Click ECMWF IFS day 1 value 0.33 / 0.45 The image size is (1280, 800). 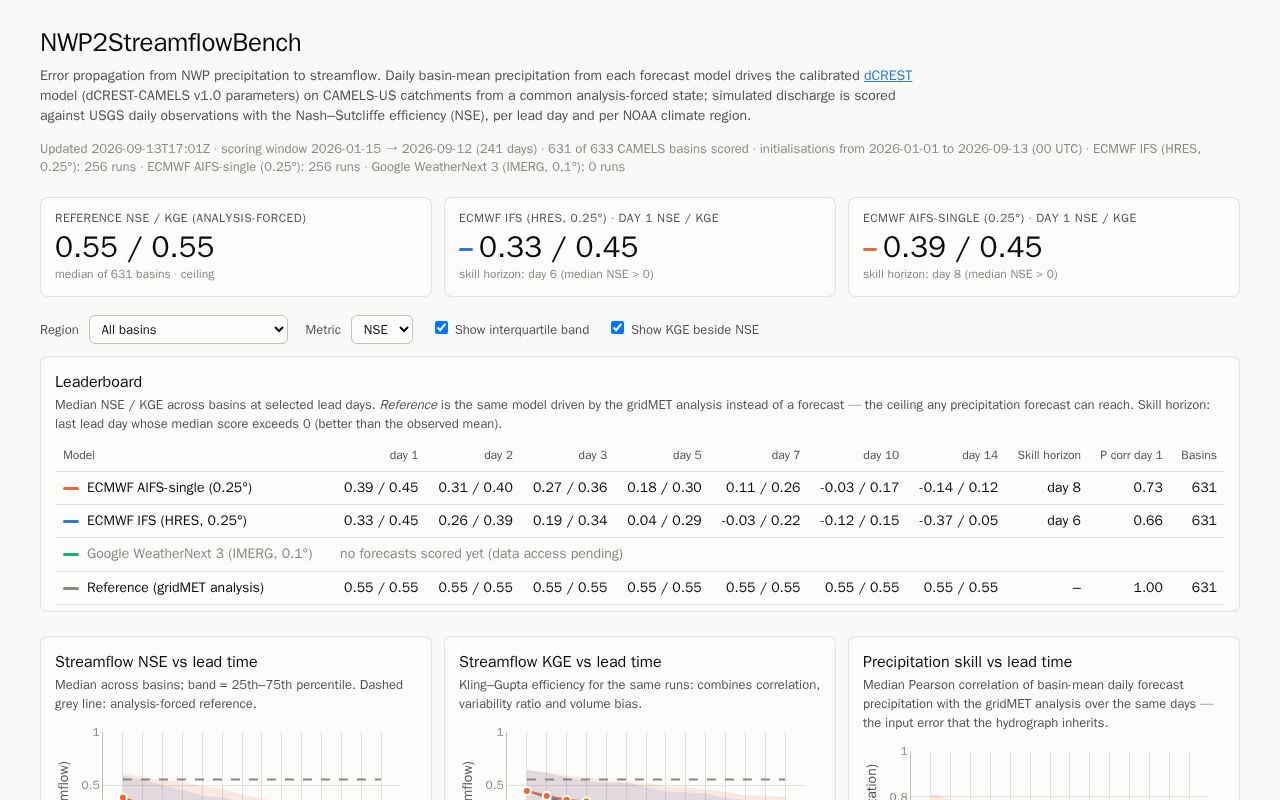(381, 521)
